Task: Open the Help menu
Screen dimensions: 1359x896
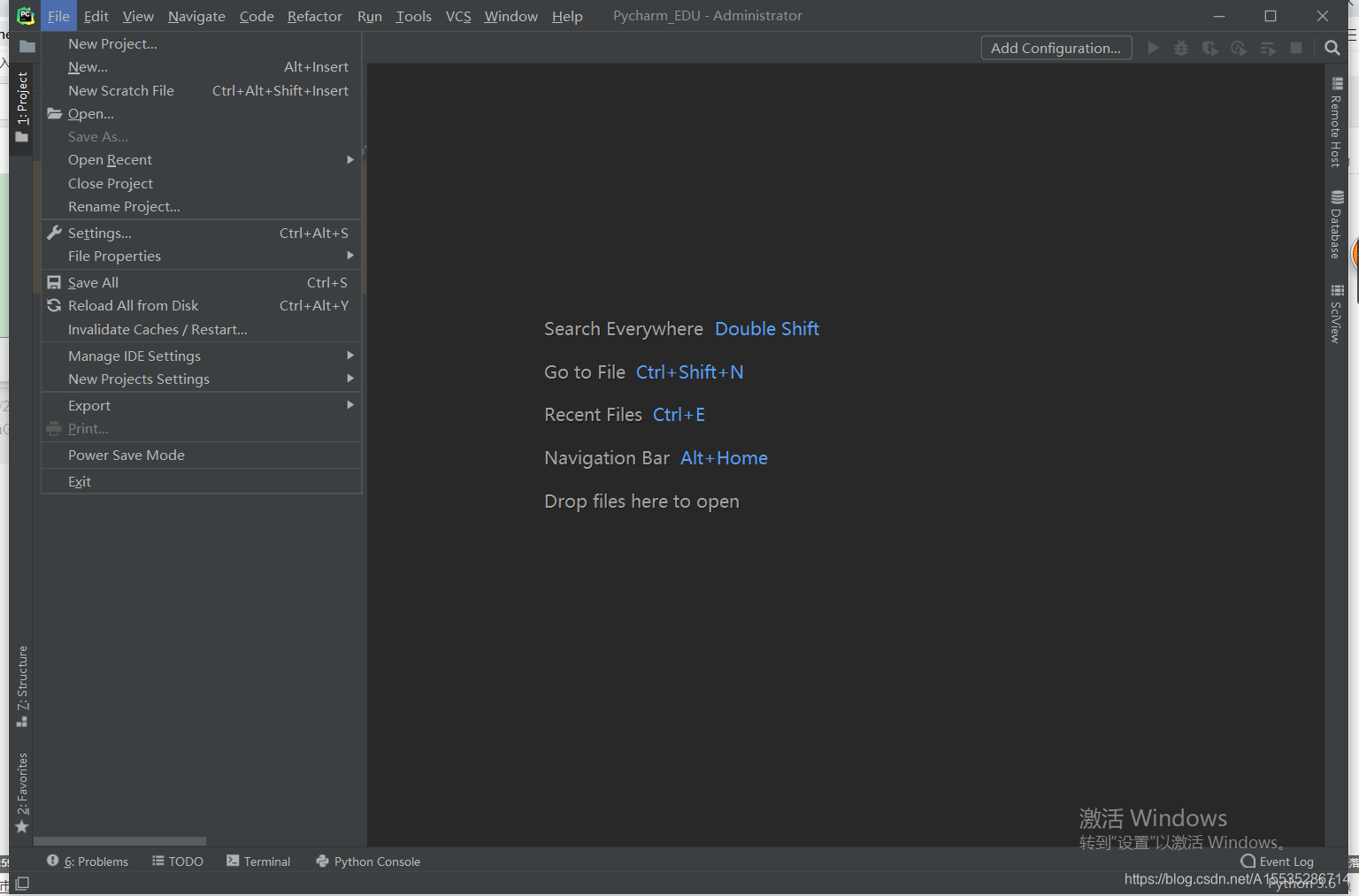Action: pos(567,16)
